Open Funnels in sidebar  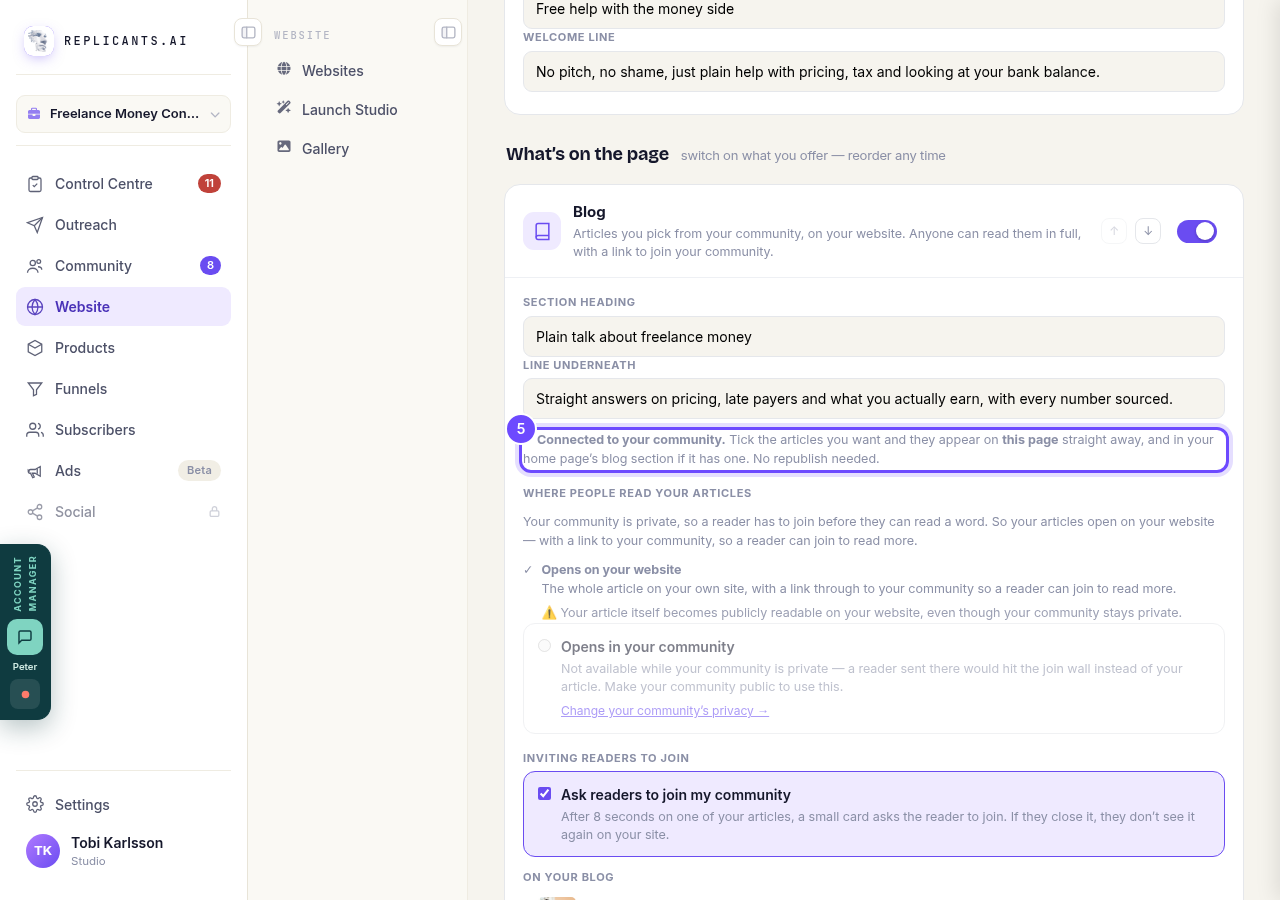pos(124,389)
